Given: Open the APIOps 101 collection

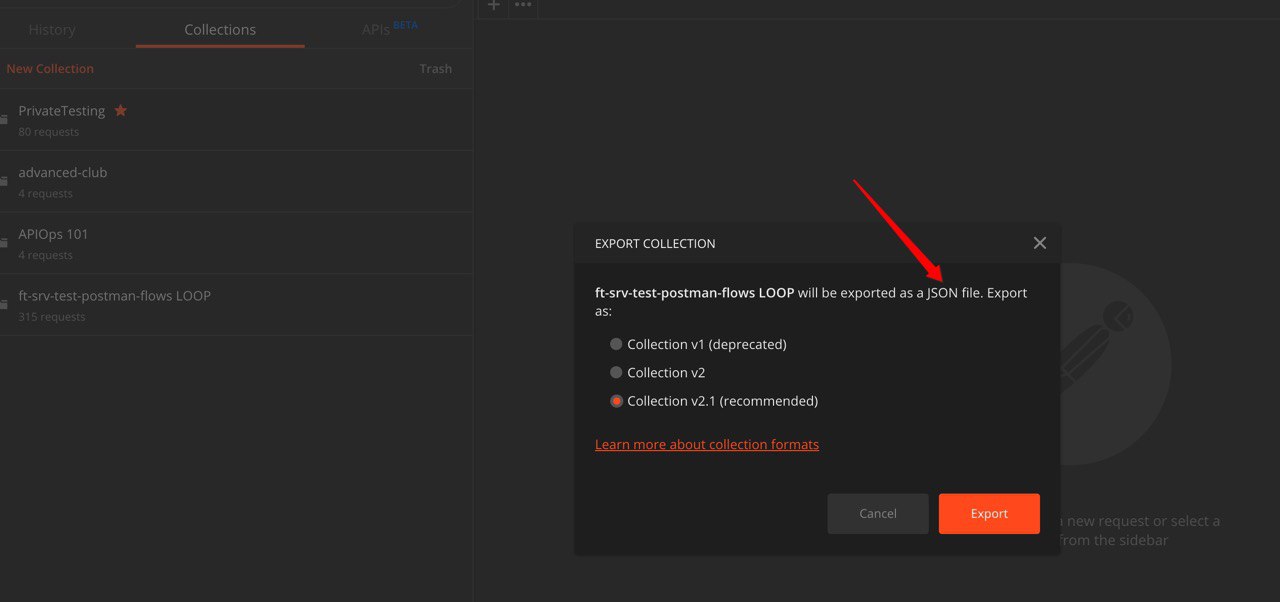Looking at the screenshot, I should 236,244.
